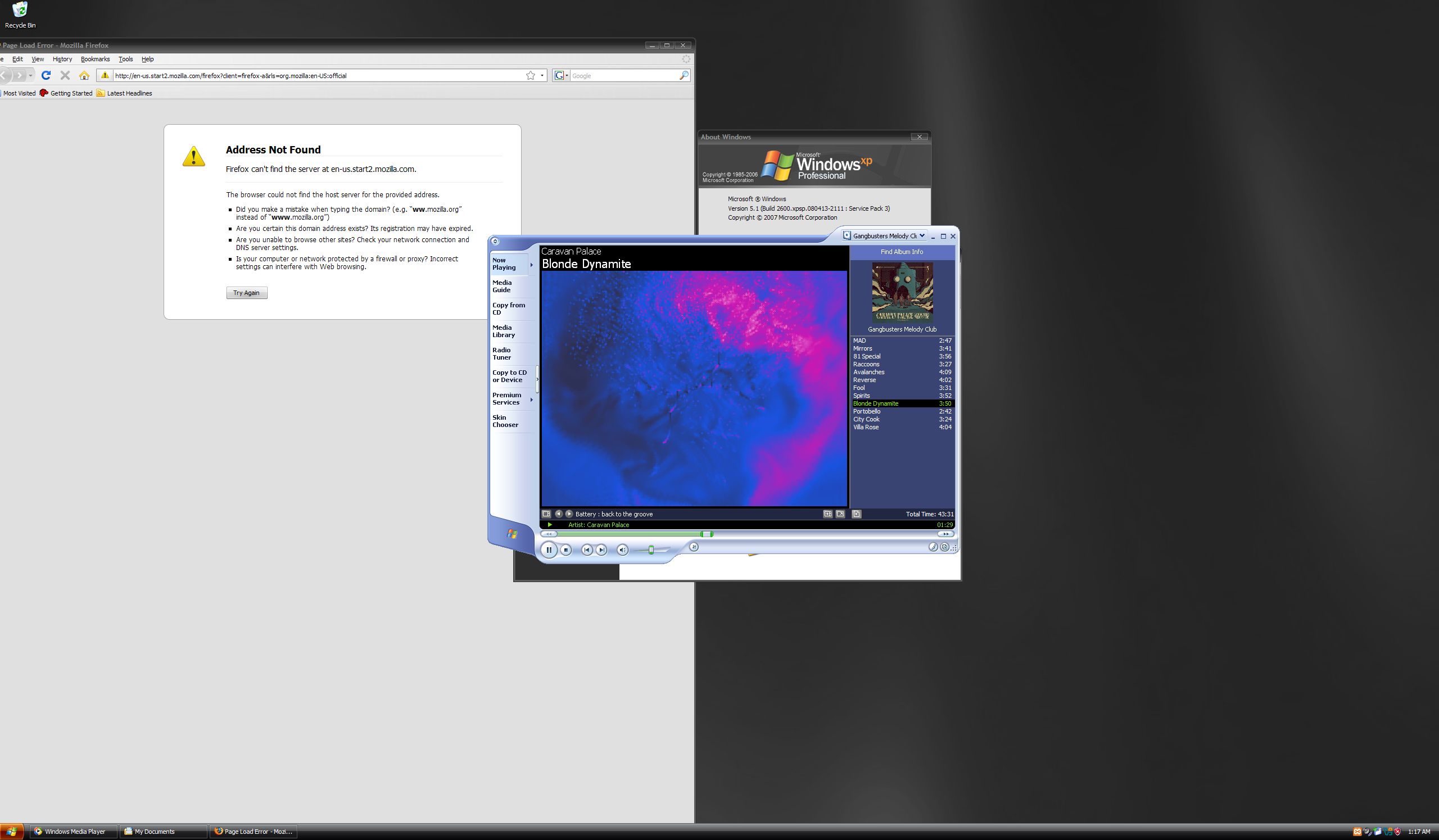This screenshot has height=840, width=1439.
Task: Go to Firefox home page
Action: pyautogui.click(x=84, y=75)
